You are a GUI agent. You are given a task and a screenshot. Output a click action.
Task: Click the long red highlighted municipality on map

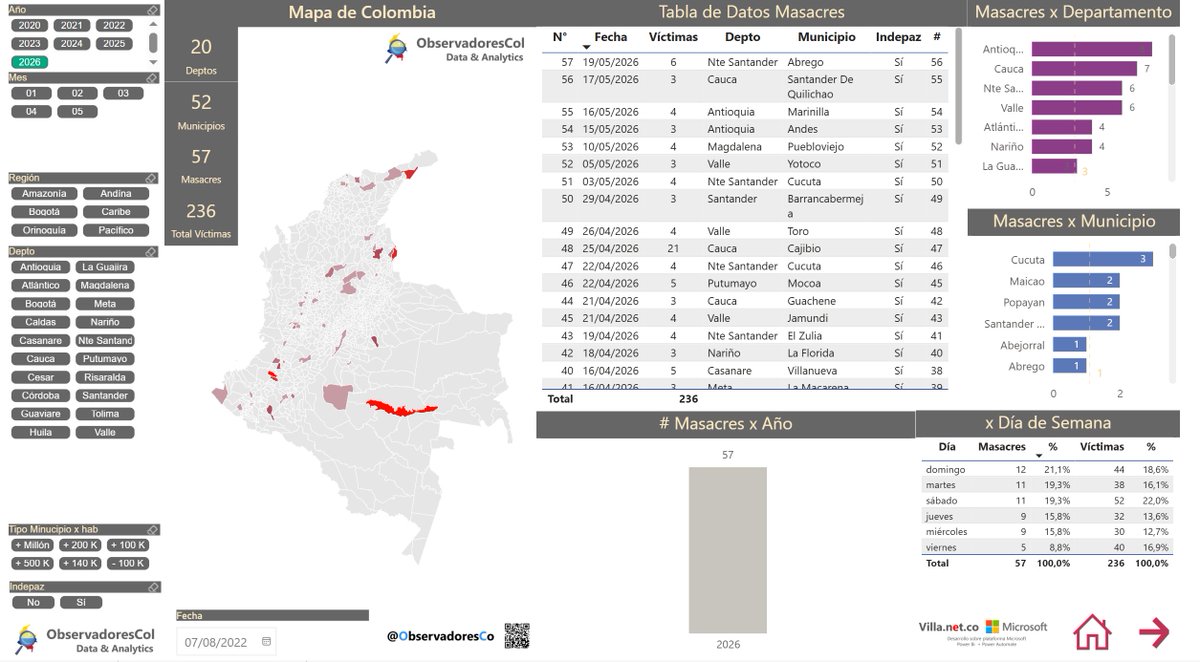coord(400,408)
